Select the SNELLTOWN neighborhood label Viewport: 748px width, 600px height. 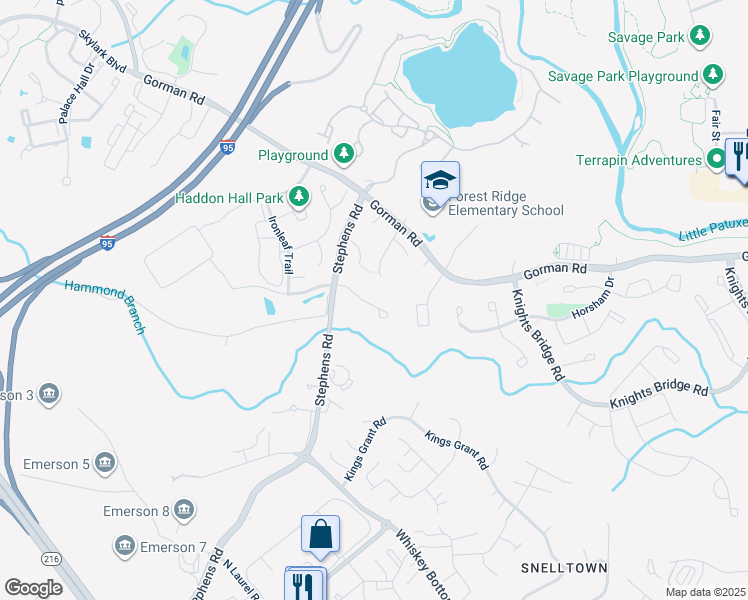tap(564, 568)
